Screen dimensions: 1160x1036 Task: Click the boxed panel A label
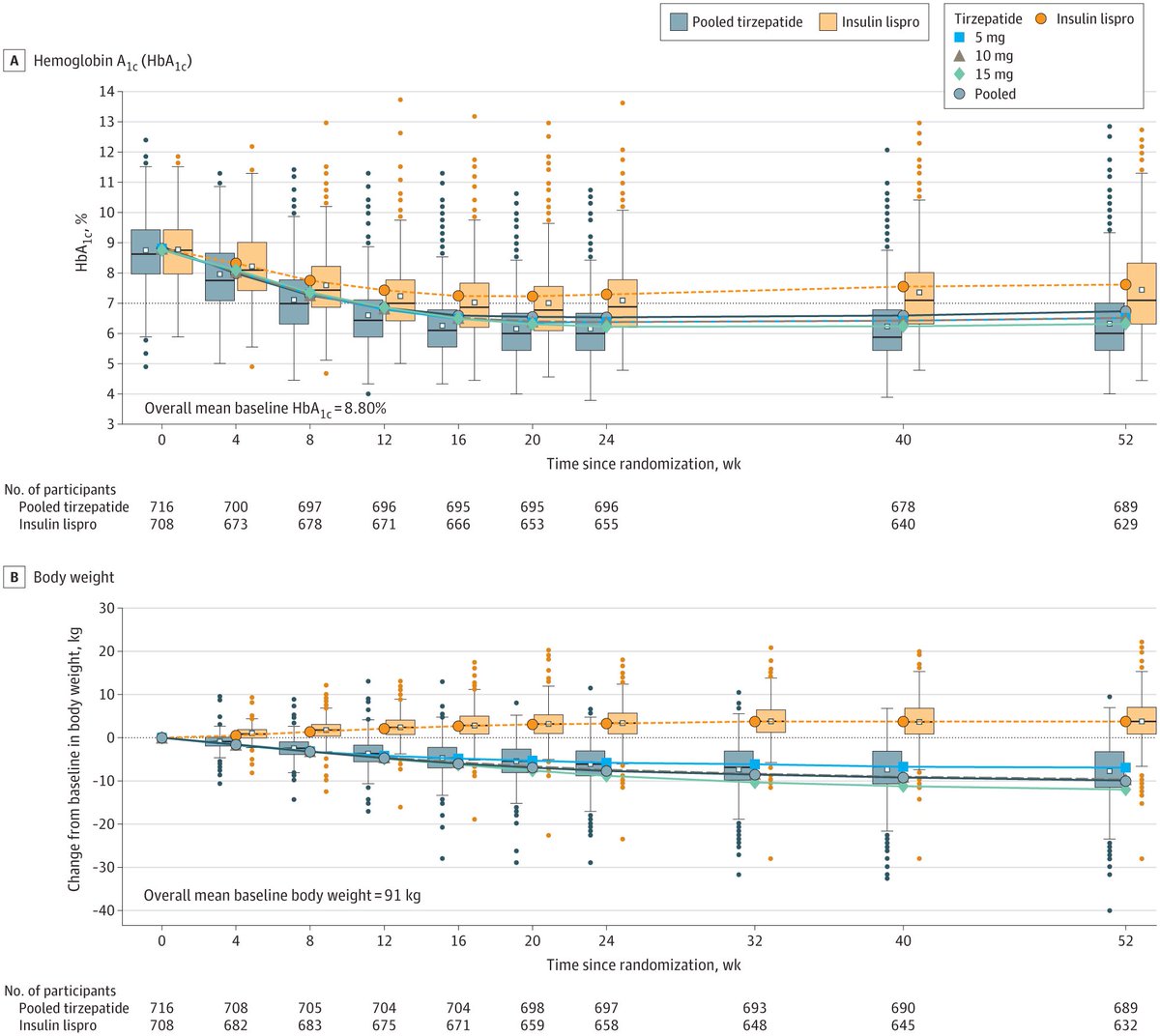pos(14,61)
